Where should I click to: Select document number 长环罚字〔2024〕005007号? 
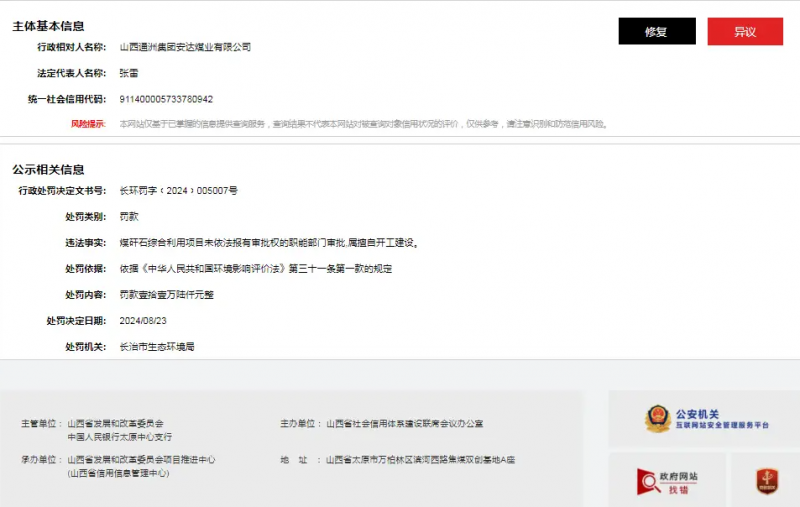click(x=178, y=191)
